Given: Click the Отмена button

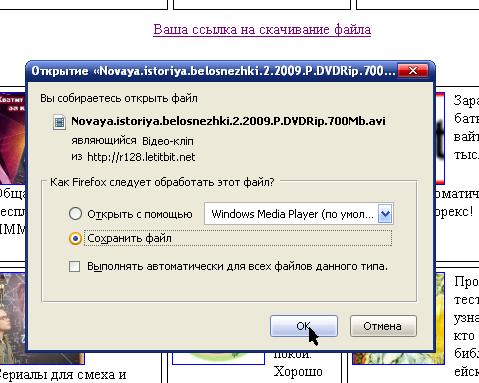Looking at the screenshot, I should point(383,326).
